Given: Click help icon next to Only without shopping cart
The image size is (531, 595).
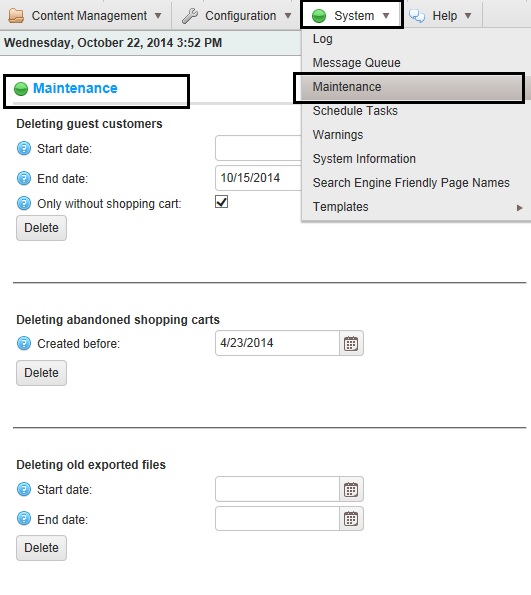Looking at the screenshot, I should 24,203.
